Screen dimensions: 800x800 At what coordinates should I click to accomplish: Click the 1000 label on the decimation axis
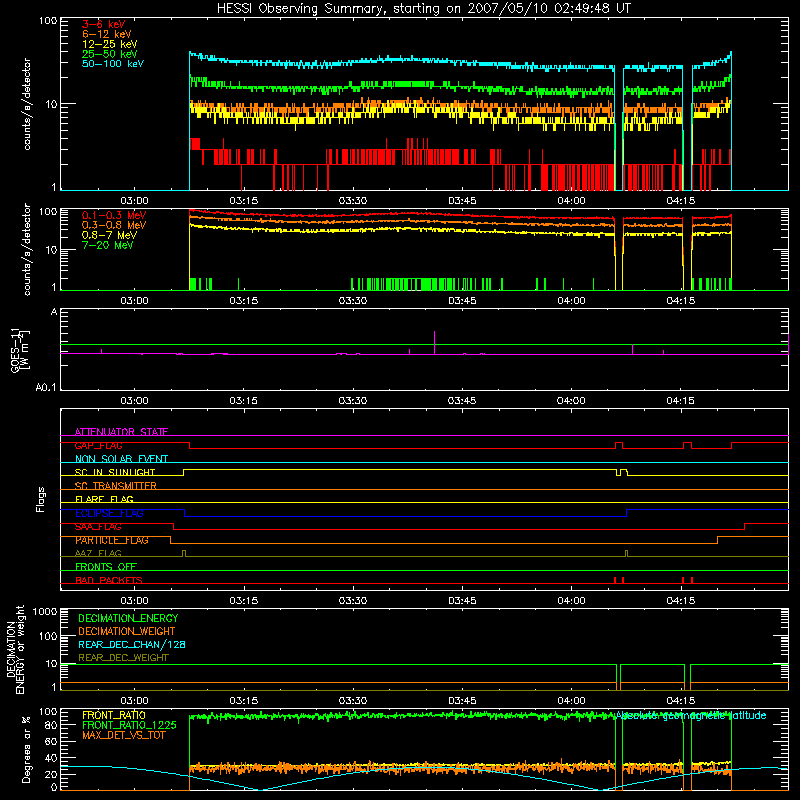pyautogui.click(x=45, y=611)
